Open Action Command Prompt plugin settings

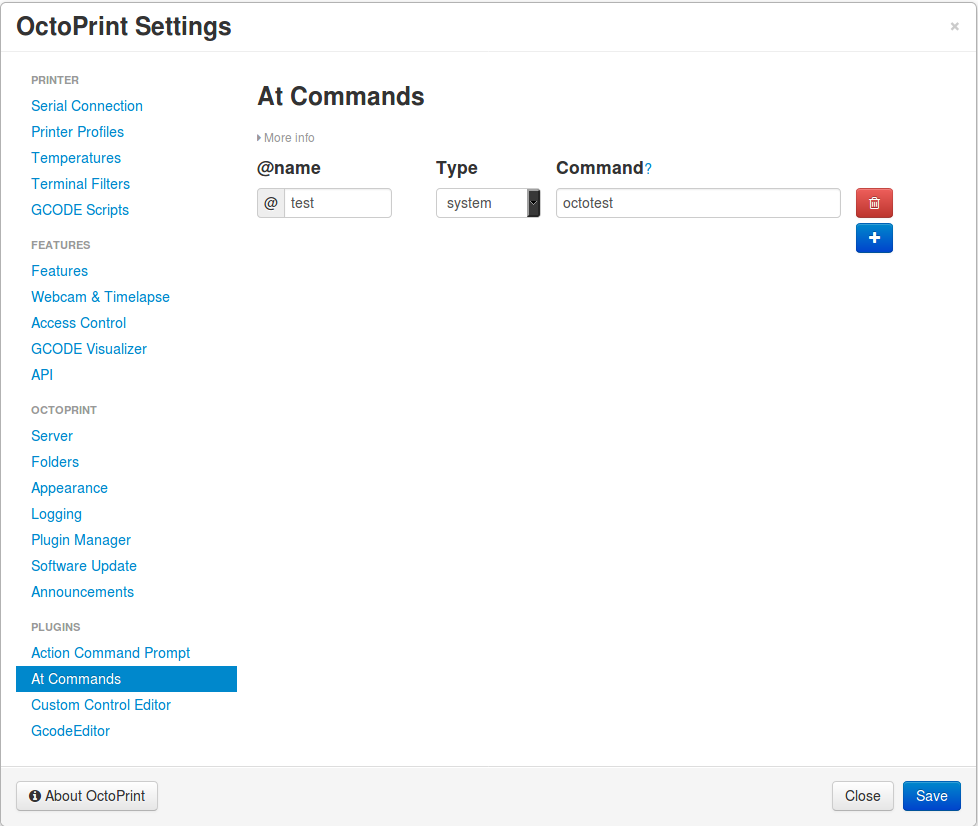coord(110,653)
